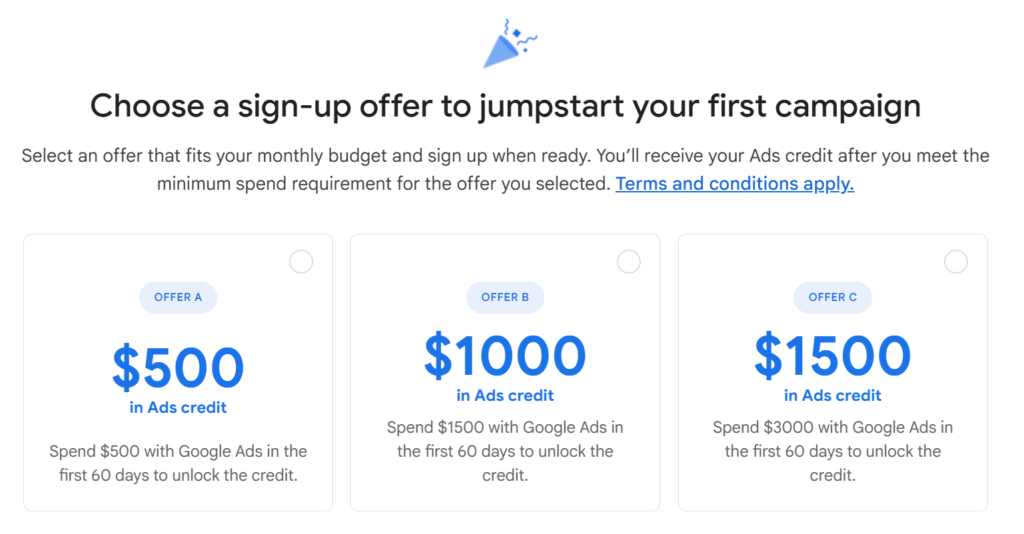The height and width of the screenshot is (534, 1024).
Task: Click the "Spend $500 with Google Ads" text
Action: 178,451
